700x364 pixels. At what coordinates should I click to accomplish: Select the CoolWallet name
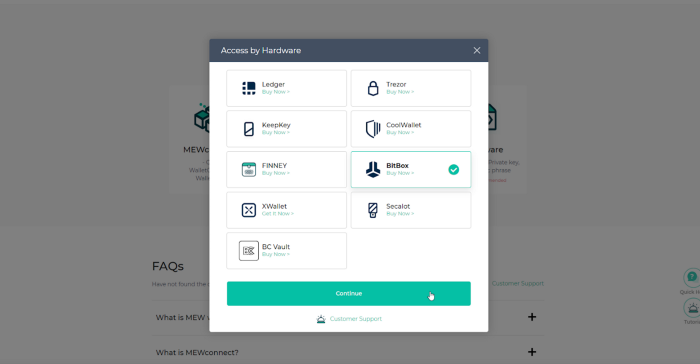[404, 125]
